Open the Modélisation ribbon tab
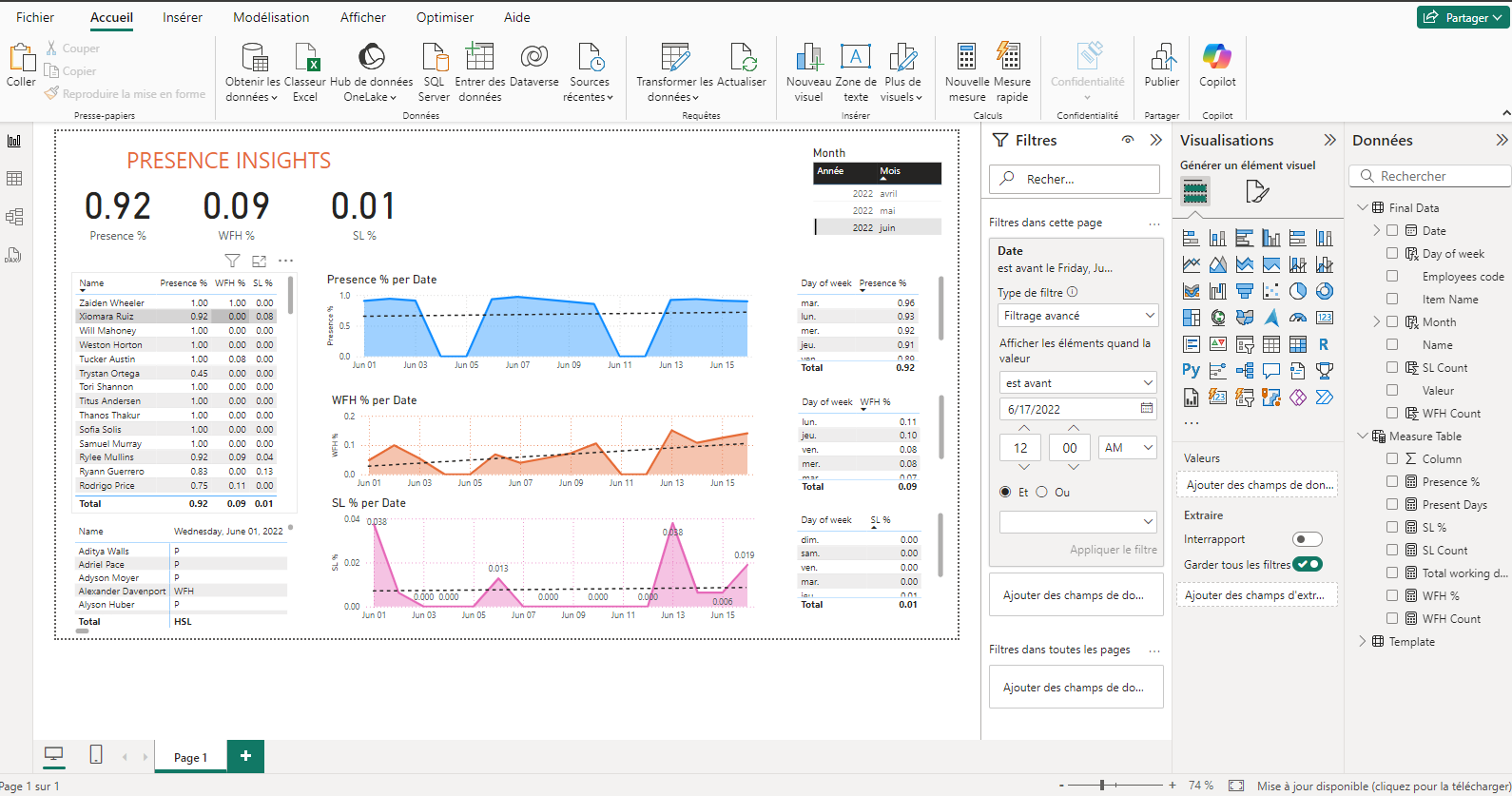Viewport: 1512px width, 796px height. (271, 17)
